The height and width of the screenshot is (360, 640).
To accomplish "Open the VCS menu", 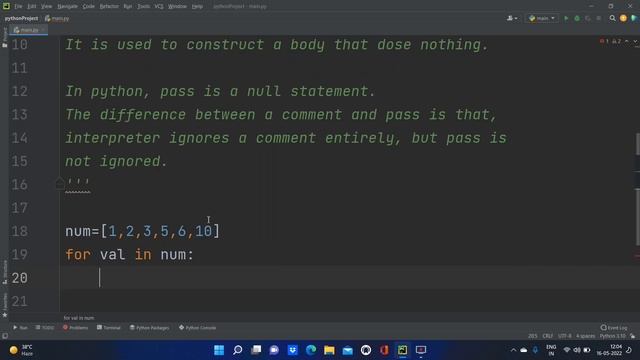I will [159, 7].
